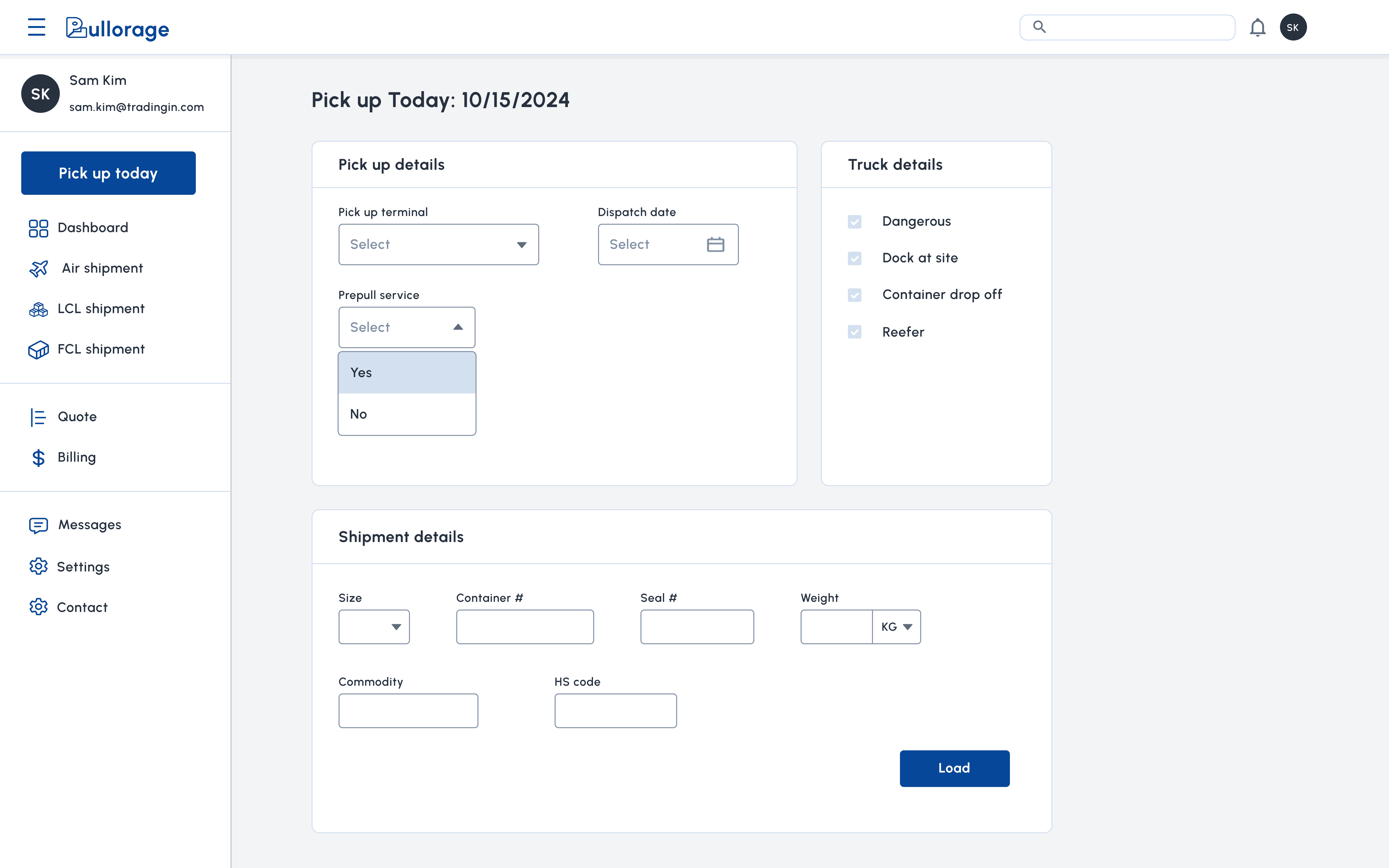The image size is (1389, 868).
Task: Open the KG weight unit dropdown
Action: coord(897,627)
